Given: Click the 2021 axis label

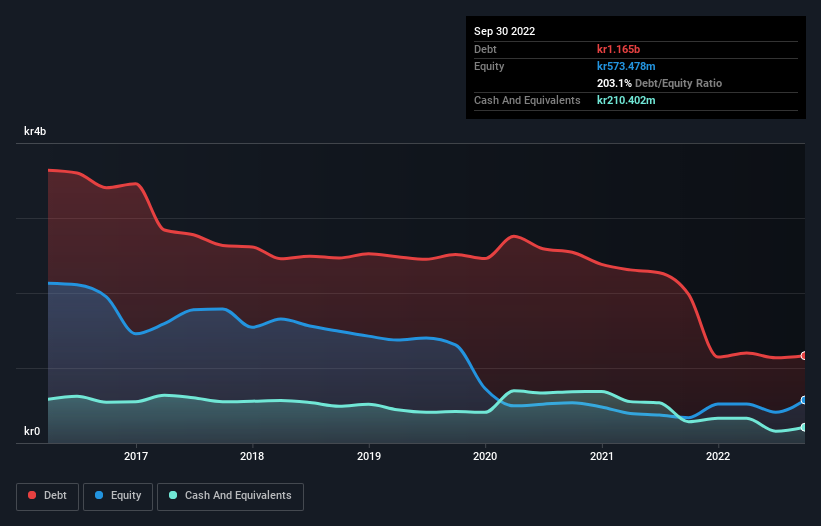Looking at the screenshot, I should pyautogui.click(x=602, y=456).
